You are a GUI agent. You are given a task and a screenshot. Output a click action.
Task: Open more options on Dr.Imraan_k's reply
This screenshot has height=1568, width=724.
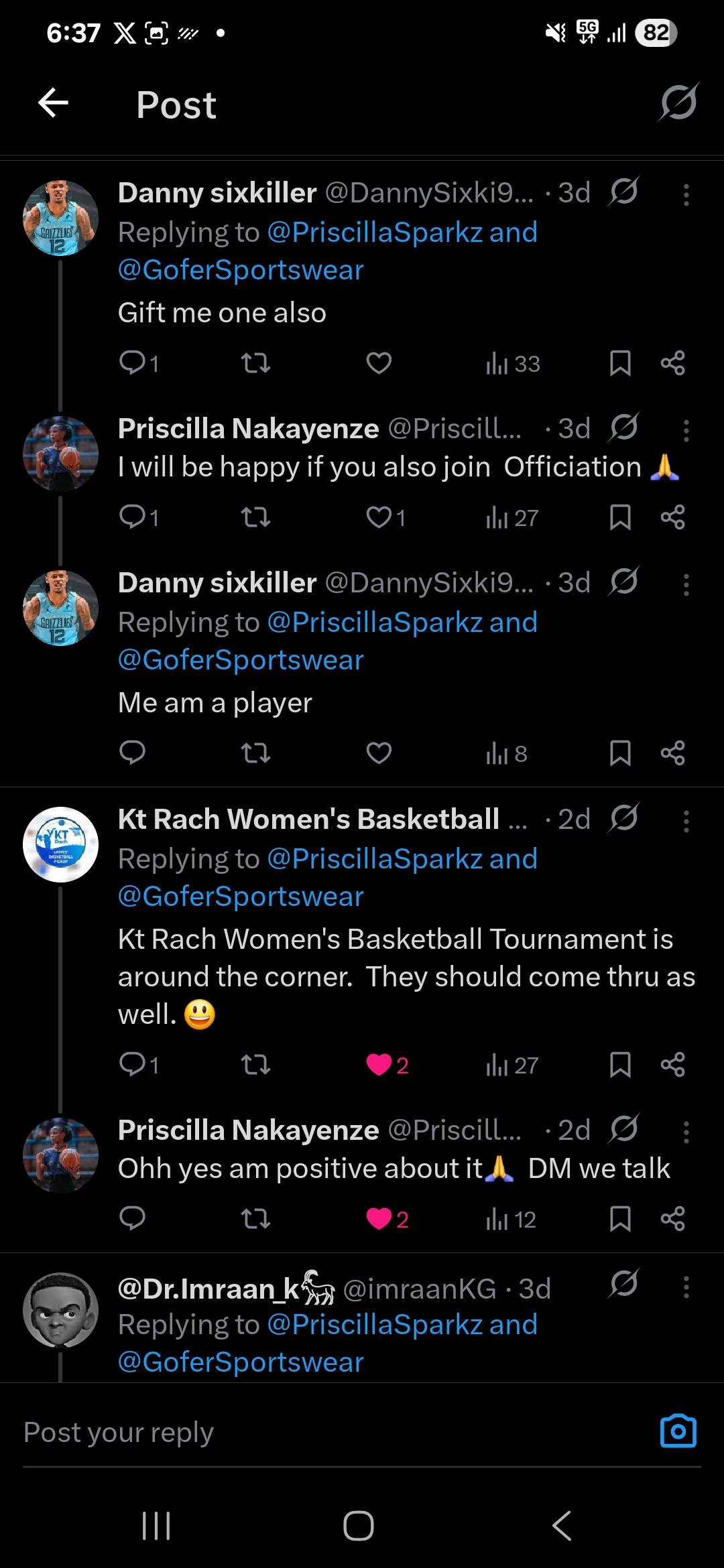[x=686, y=1287]
